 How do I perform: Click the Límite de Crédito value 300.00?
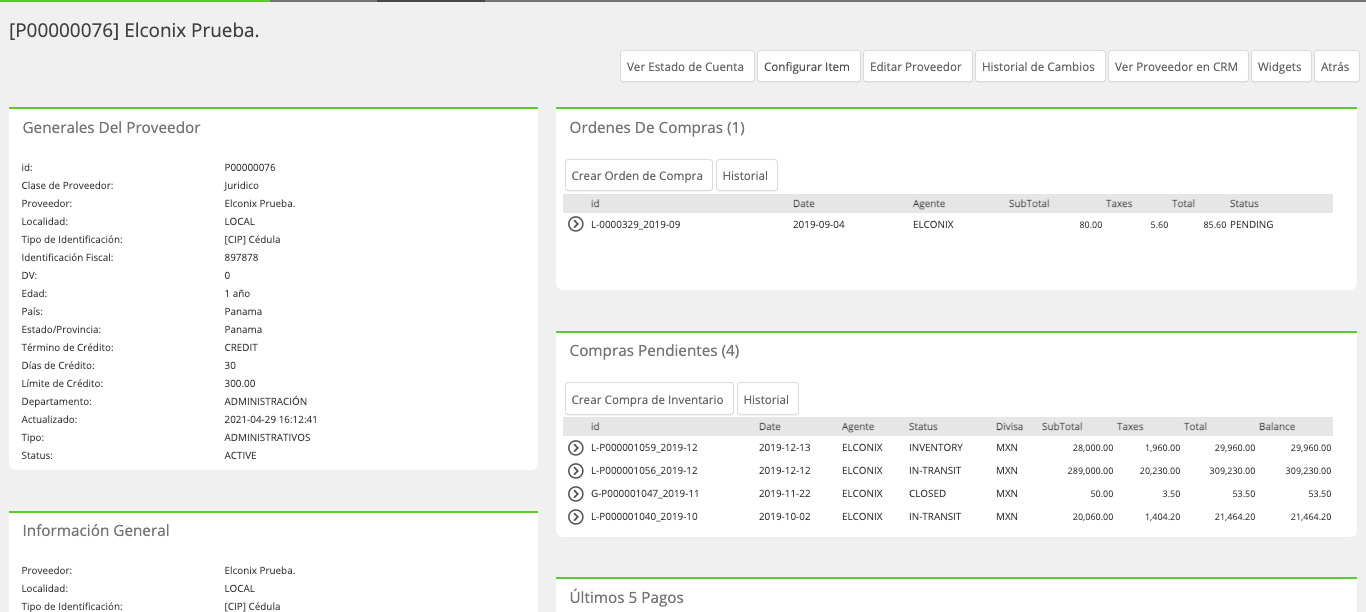click(x=240, y=384)
